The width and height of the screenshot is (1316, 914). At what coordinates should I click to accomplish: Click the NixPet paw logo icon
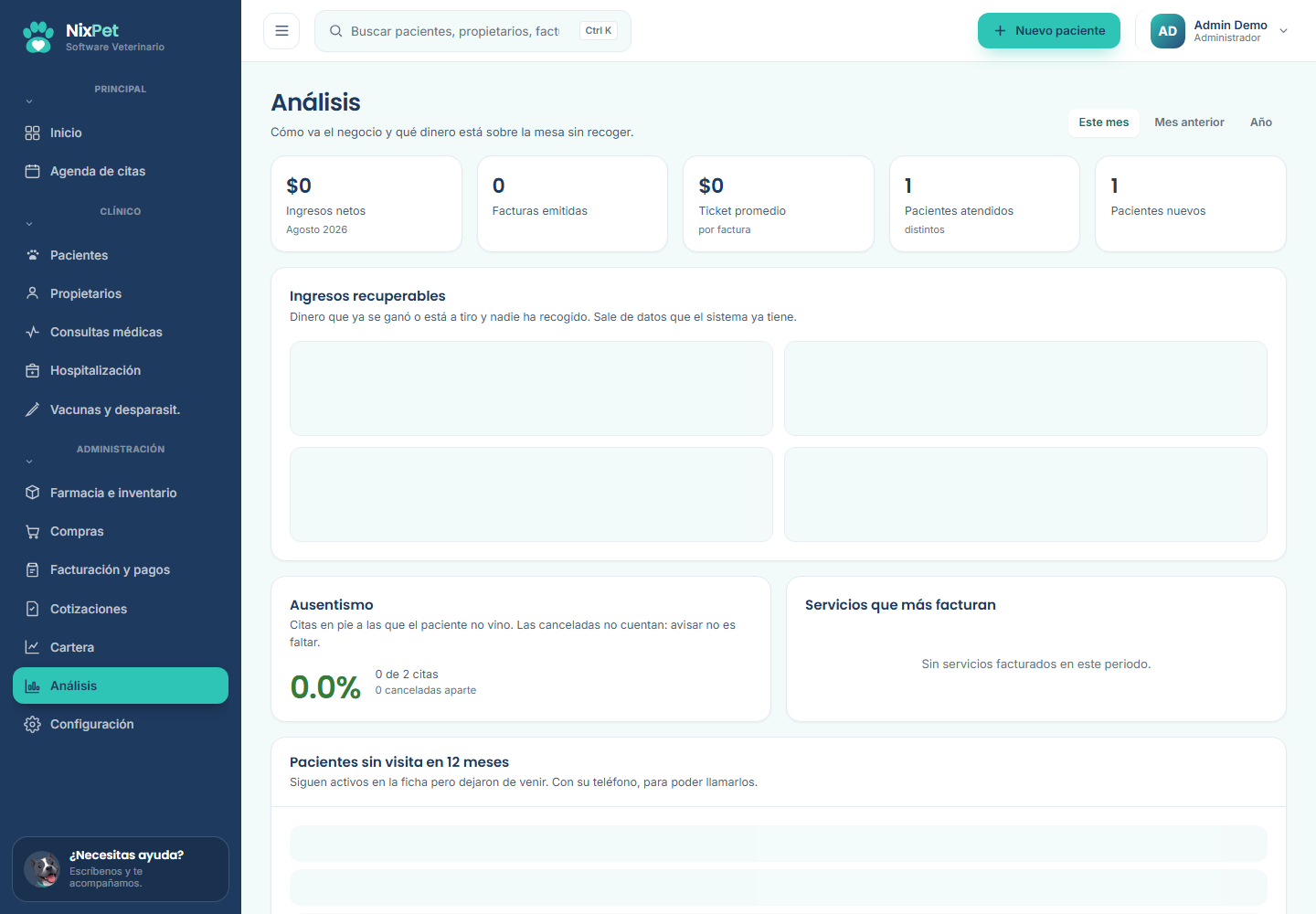38,37
